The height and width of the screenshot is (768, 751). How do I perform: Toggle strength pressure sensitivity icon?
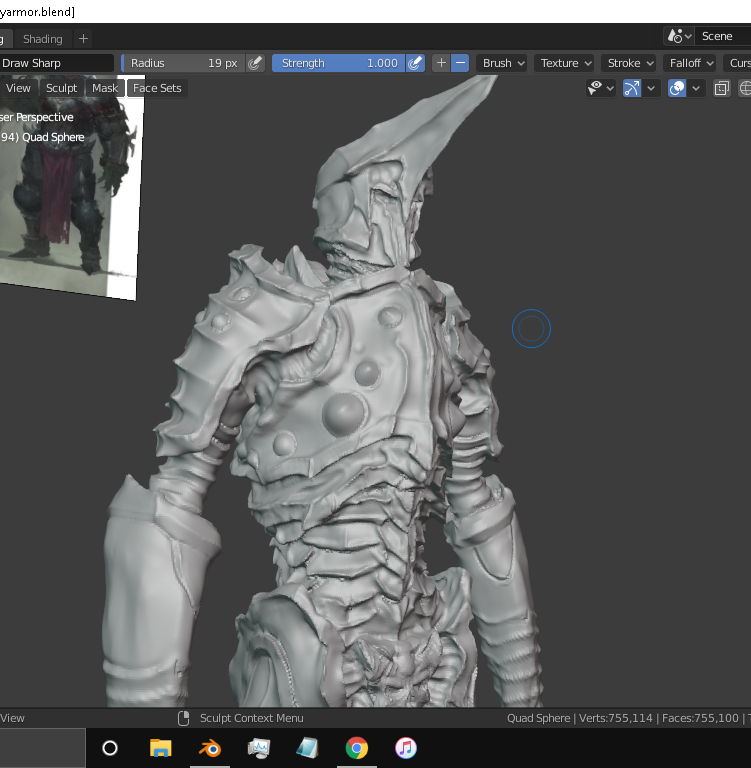[x=416, y=63]
